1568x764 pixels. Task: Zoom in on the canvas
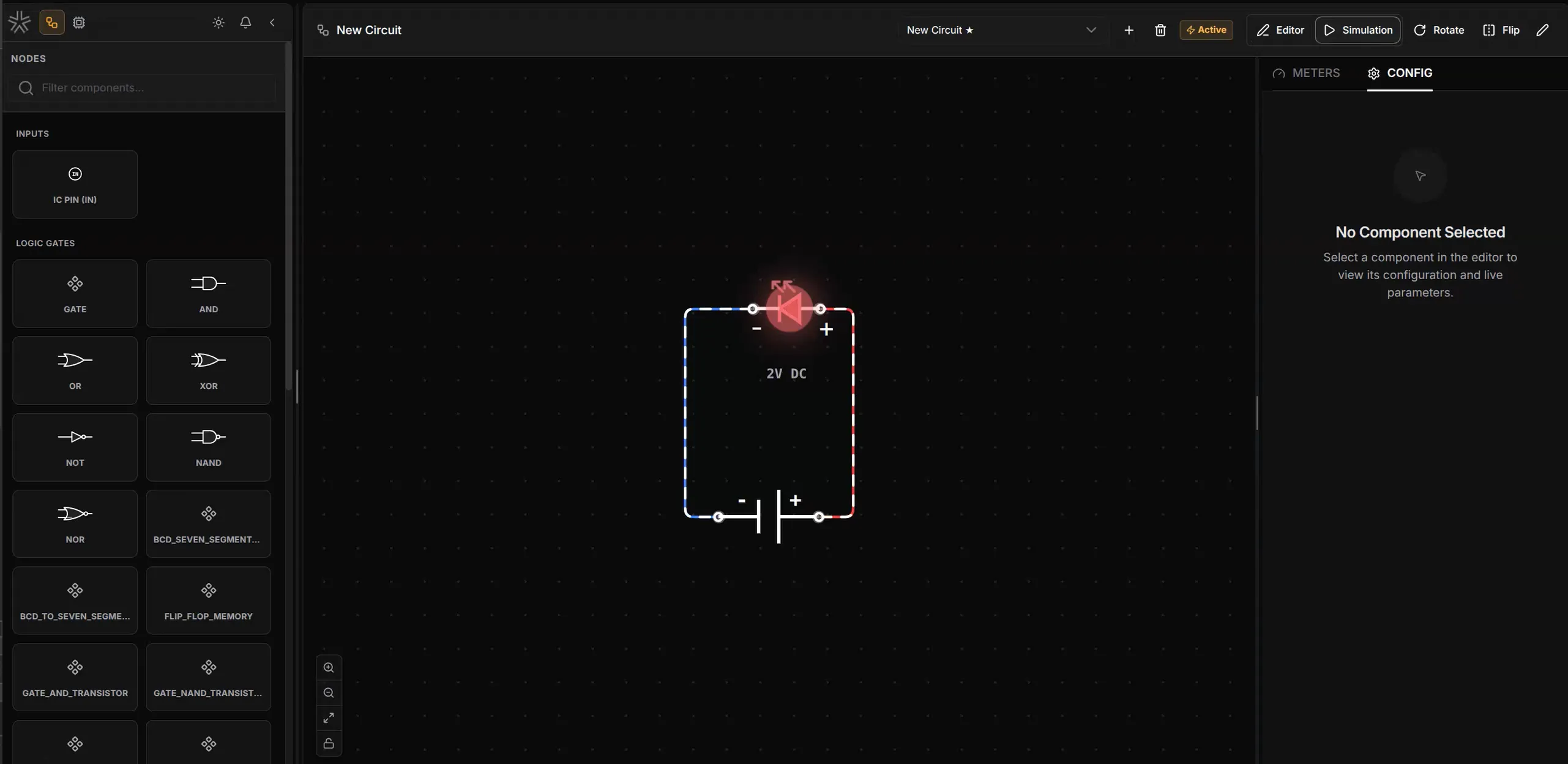click(x=329, y=668)
